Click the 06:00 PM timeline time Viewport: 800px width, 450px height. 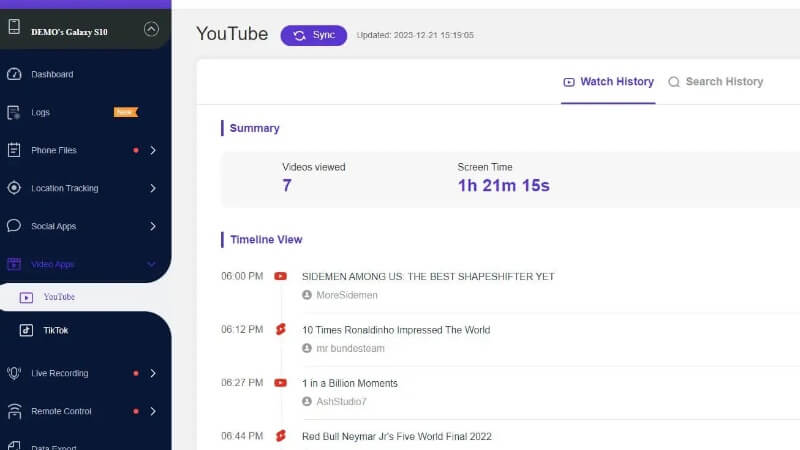[x=242, y=277]
